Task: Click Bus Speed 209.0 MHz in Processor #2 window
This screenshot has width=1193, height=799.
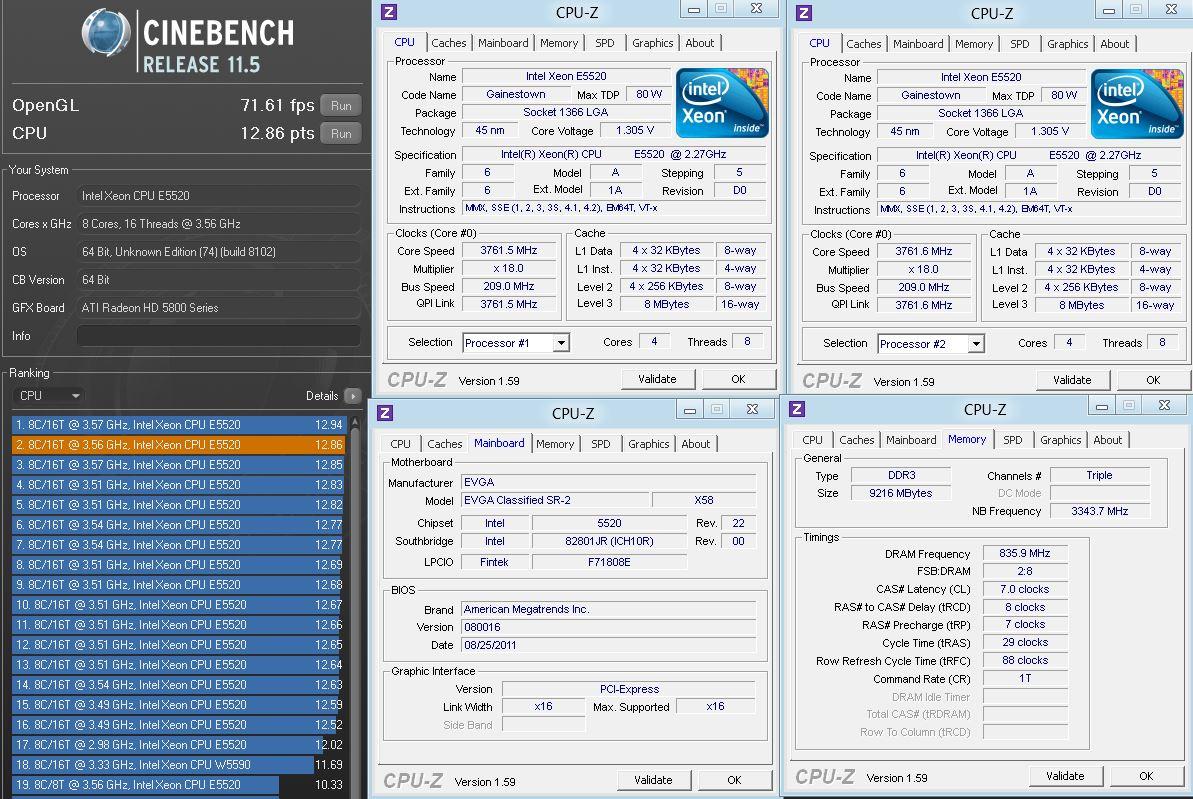Action: (923, 288)
